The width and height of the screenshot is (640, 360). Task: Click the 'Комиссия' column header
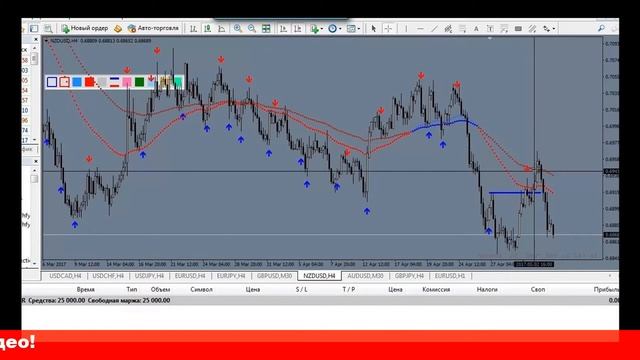coord(436,289)
